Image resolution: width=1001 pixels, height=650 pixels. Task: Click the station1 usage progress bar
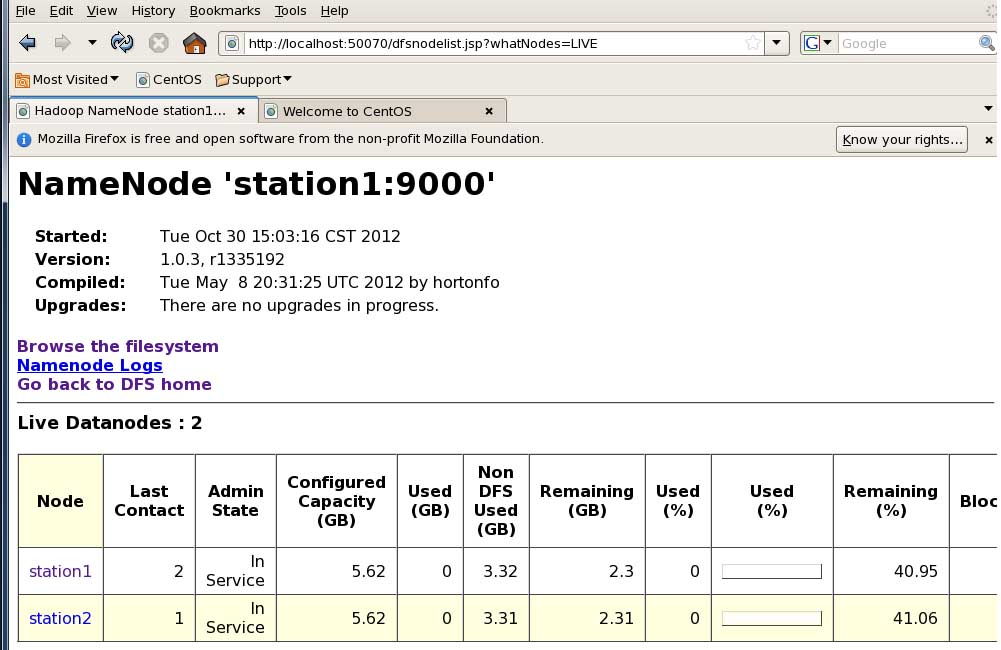click(771, 571)
